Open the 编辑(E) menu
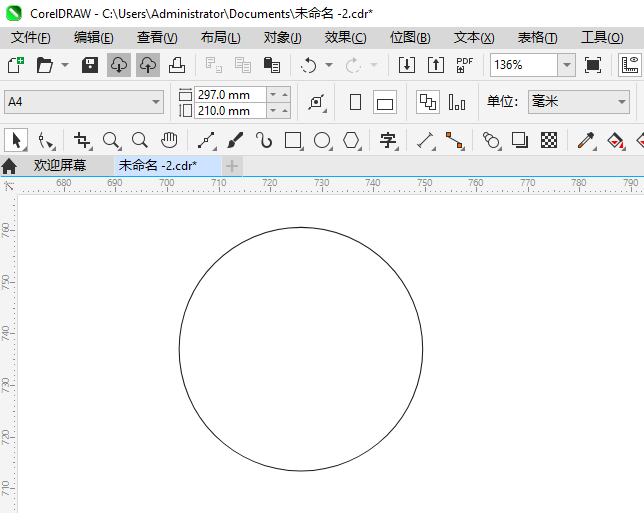This screenshot has width=644, height=513. 94,38
